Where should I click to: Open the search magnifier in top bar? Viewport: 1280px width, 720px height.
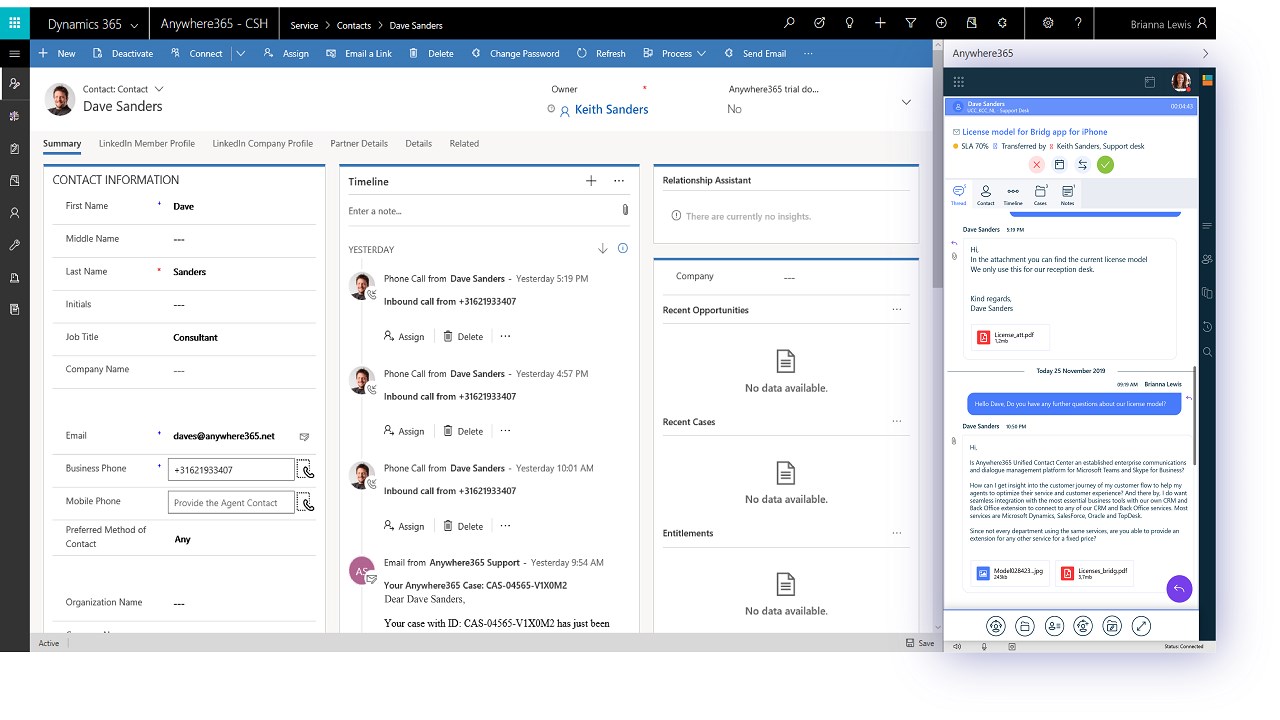point(789,23)
